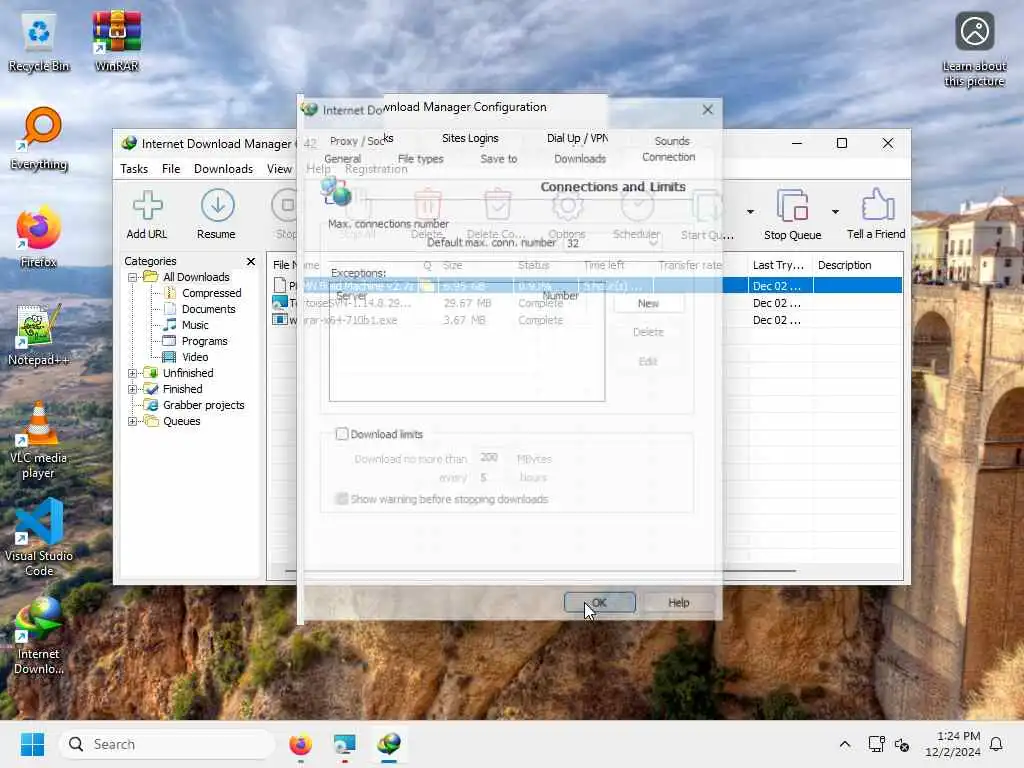Select the WinRAR desktop icon
The image size is (1024, 768).
point(117,40)
